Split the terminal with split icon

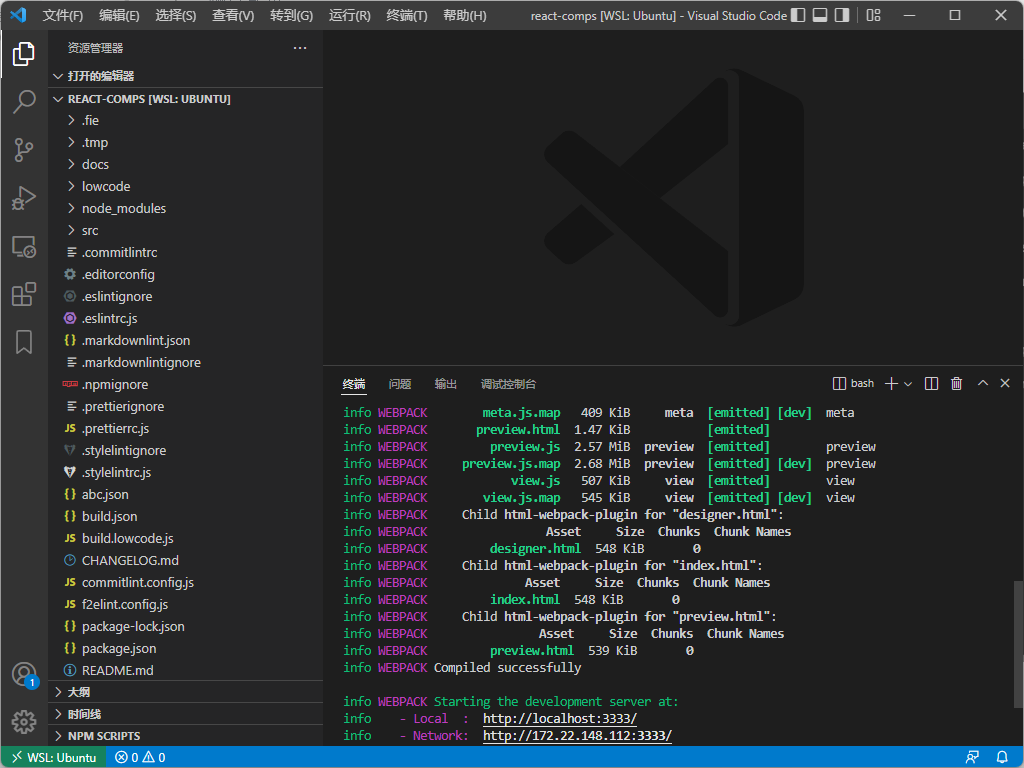tap(931, 383)
